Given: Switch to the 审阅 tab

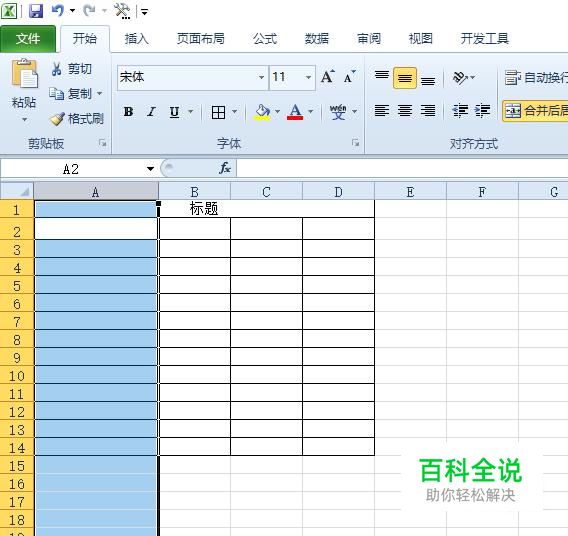Looking at the screenshot, I should (x=369, y=38).
